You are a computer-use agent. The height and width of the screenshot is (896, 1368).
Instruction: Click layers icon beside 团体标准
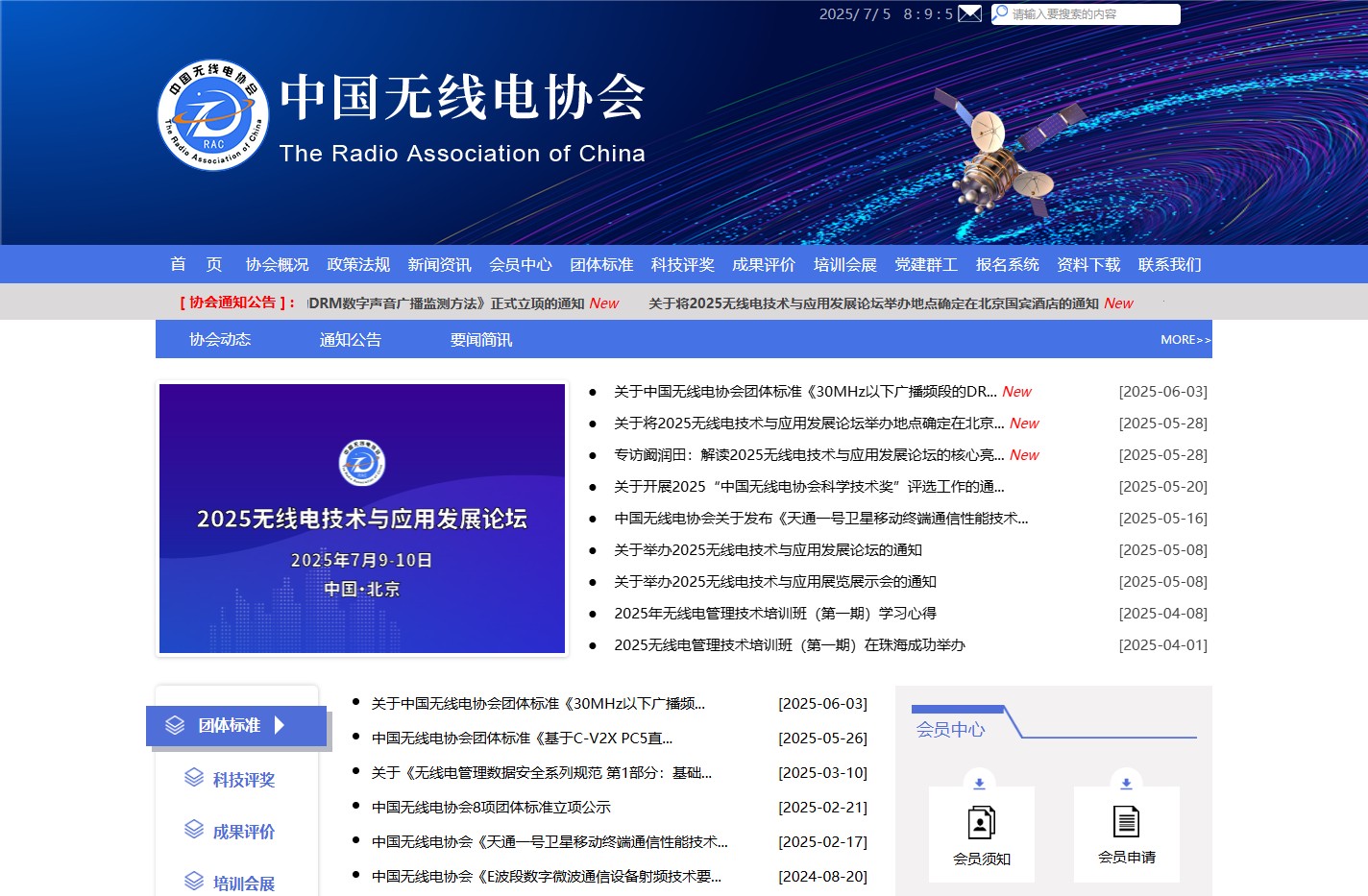(175, 725)
